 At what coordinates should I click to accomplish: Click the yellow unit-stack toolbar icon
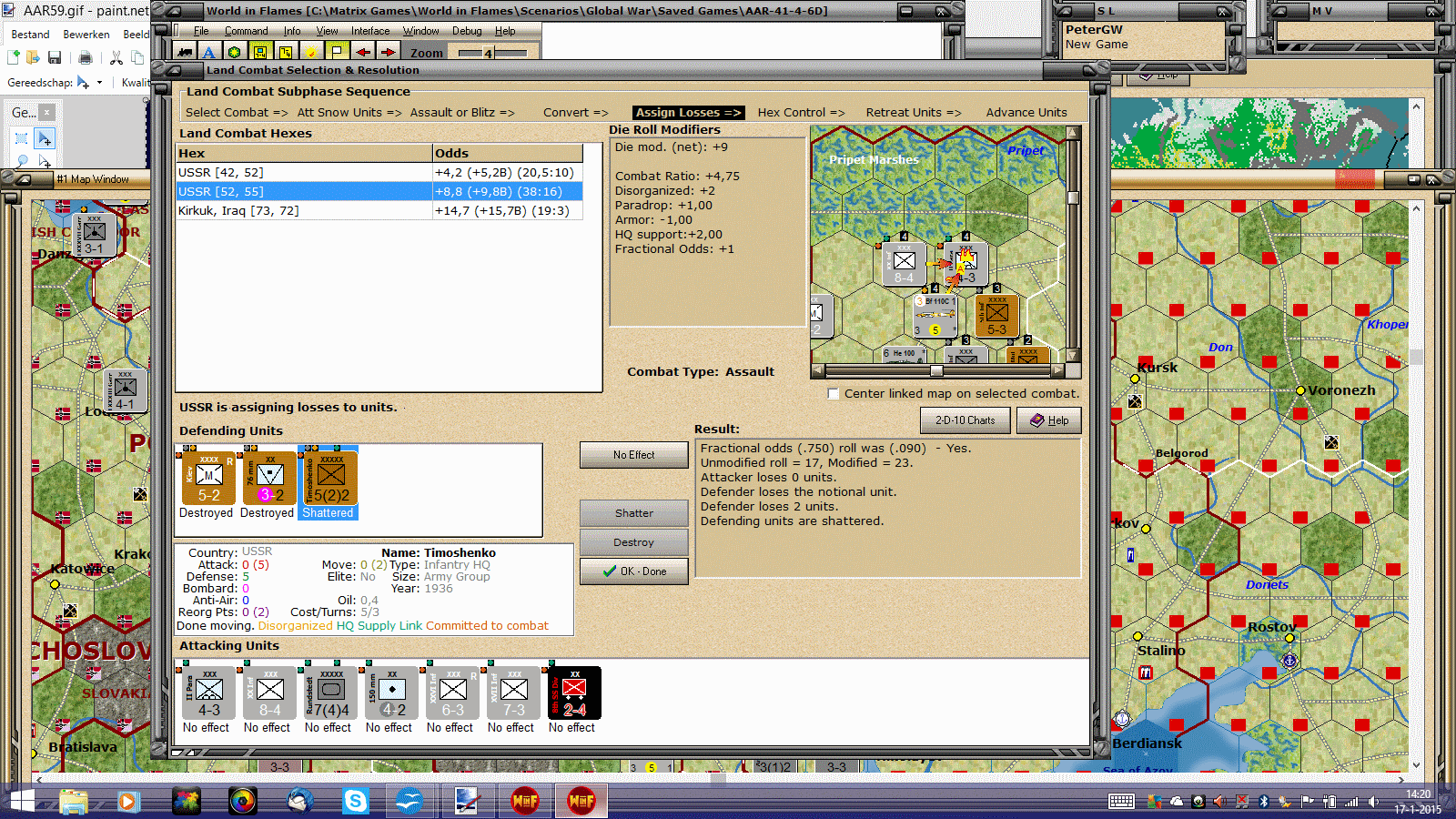tap(260, 53)
